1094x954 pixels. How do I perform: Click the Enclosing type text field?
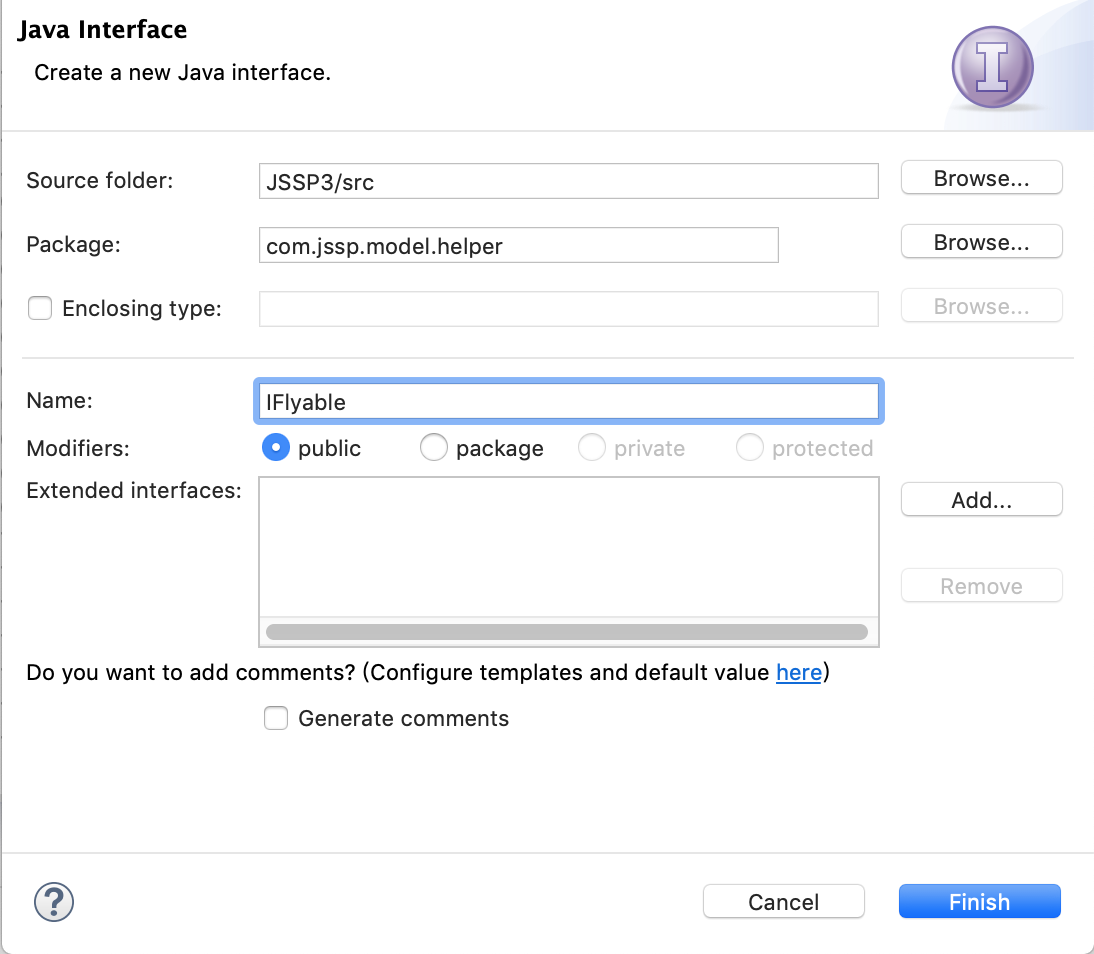click(569, 309)
